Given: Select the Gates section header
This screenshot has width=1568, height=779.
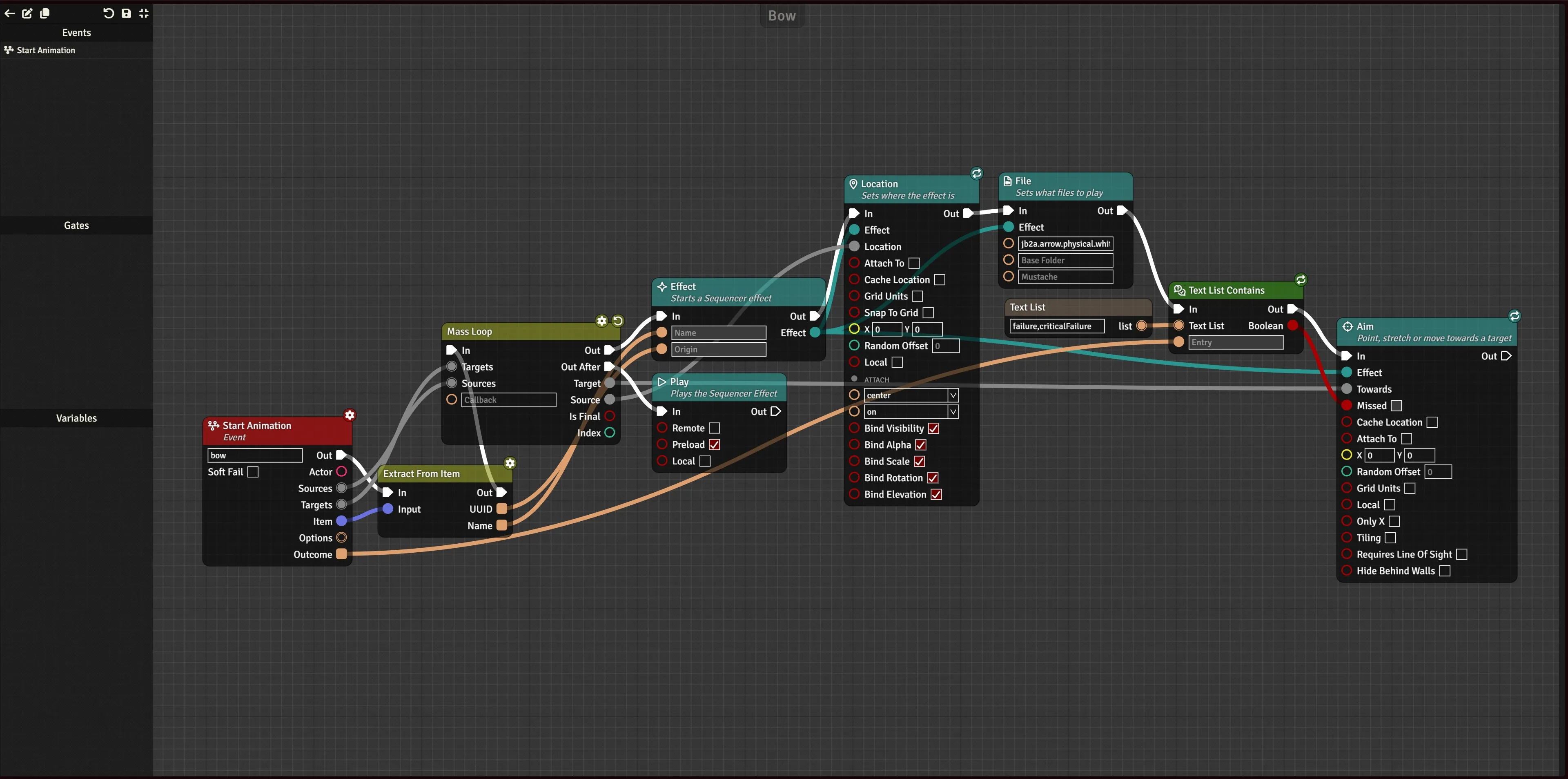Looking at the screenshot, I should point(77,225).
